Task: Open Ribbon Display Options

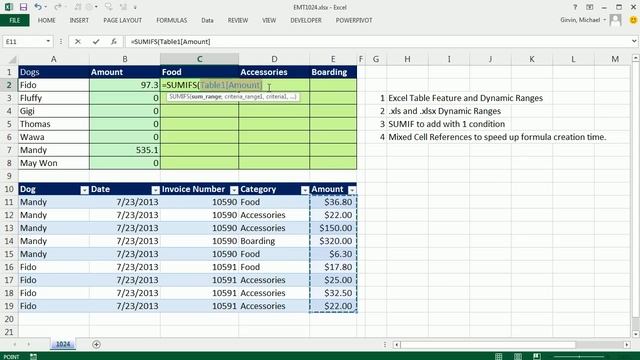Action: pos(589,7)
